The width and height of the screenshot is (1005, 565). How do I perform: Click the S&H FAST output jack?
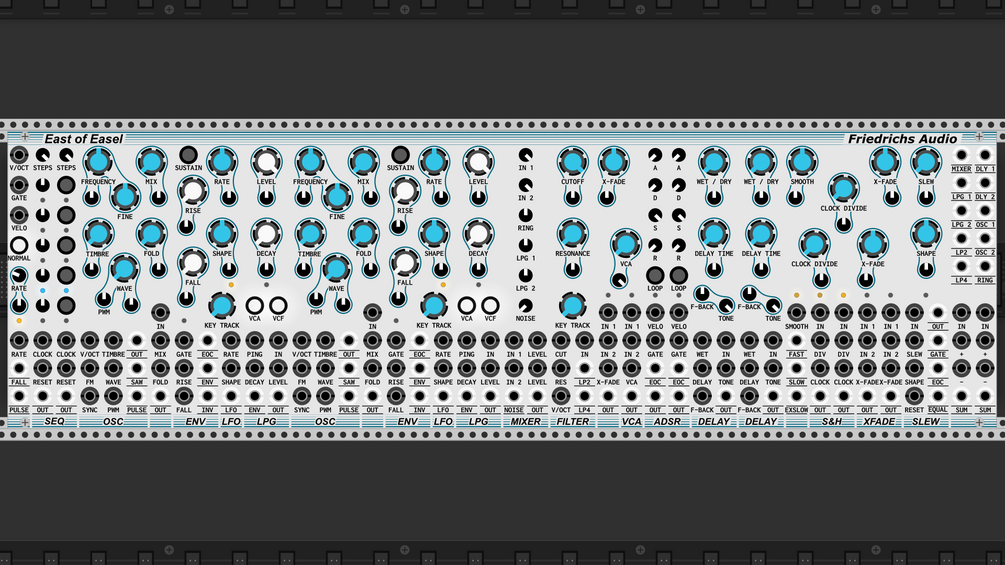pos(796,340)
